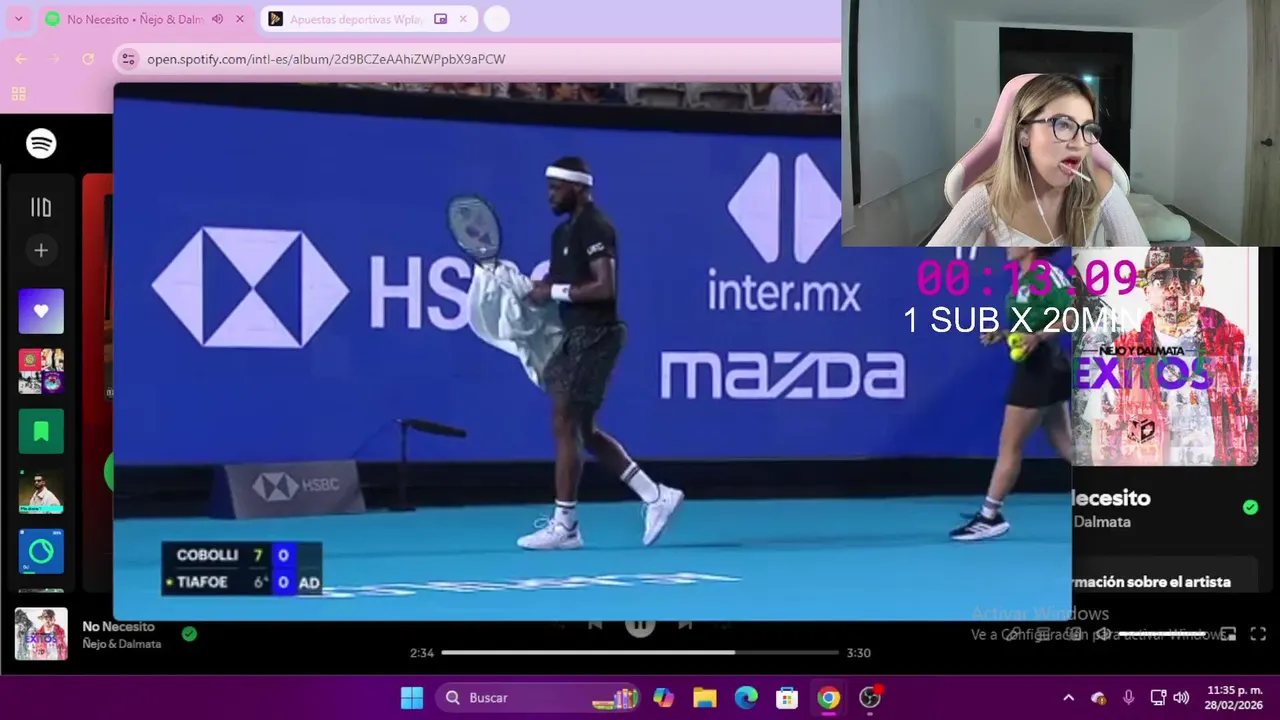Close the Wplay browser tab
Image resolution: width=1280 pixels, height=720 pixels.
tap(462, 19)
